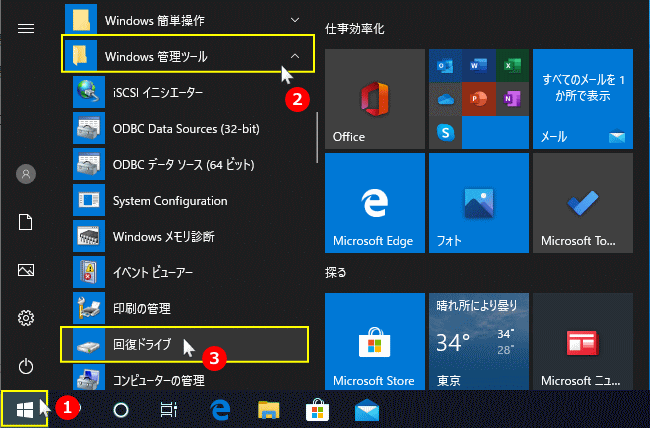Viewport: 650px width, 428px height.
Task: Launch Microsoft Edge from the taskbar
Action: coord(220,410)
